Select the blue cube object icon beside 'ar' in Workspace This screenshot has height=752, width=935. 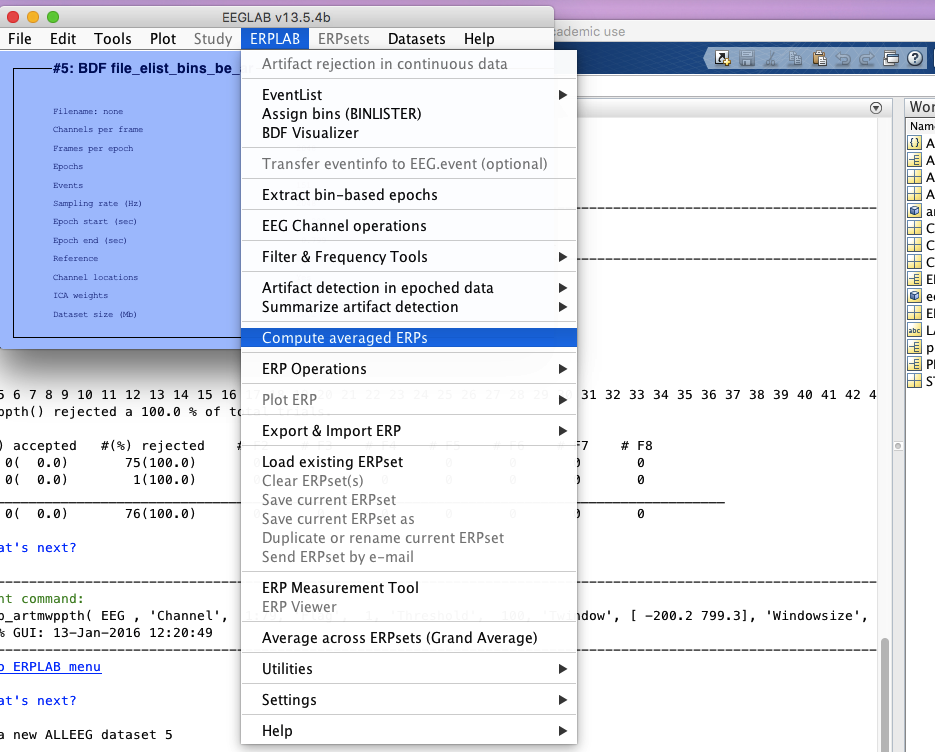tap(914, 211)
